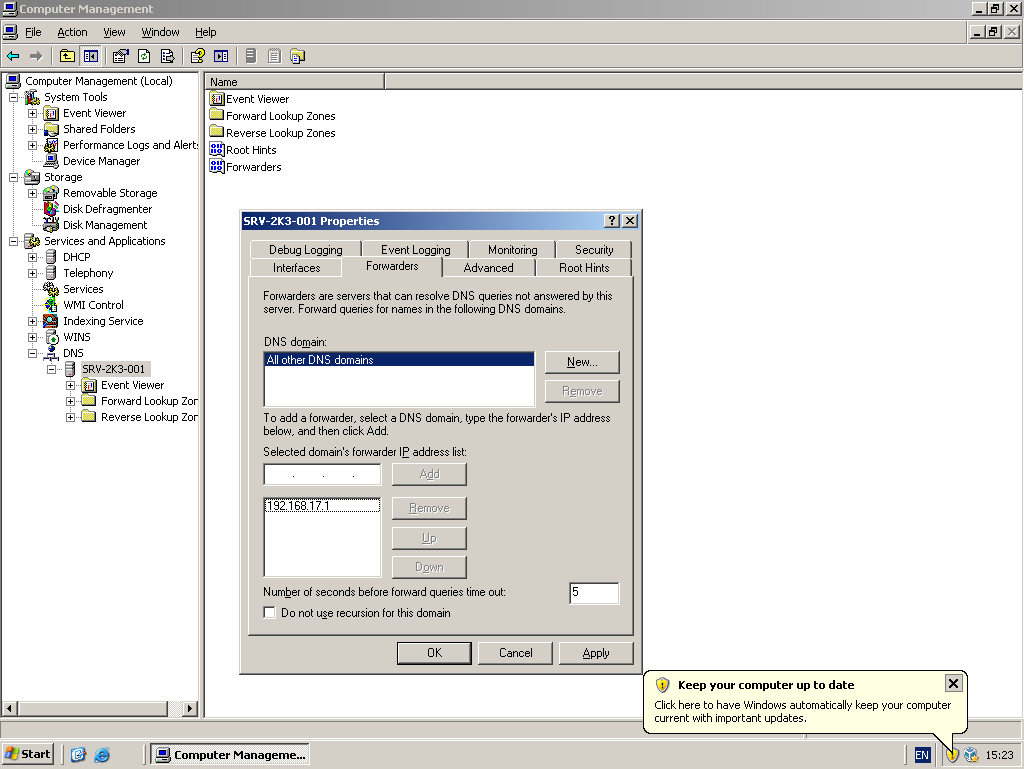The image size is (1024, 769).
Task: Click the Windows Update shield tray icon
Action: [x=952, y=755]
